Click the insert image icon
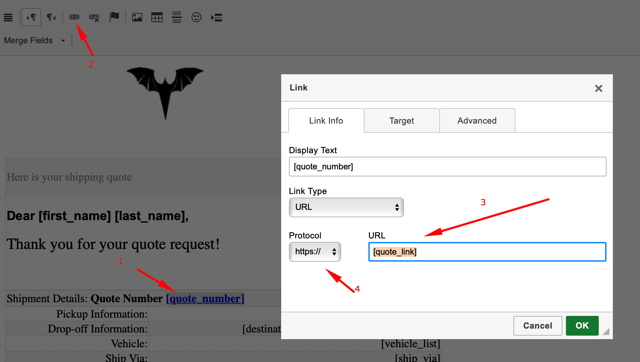Screen dimensions: 640x362 click(x=137, y=18)
